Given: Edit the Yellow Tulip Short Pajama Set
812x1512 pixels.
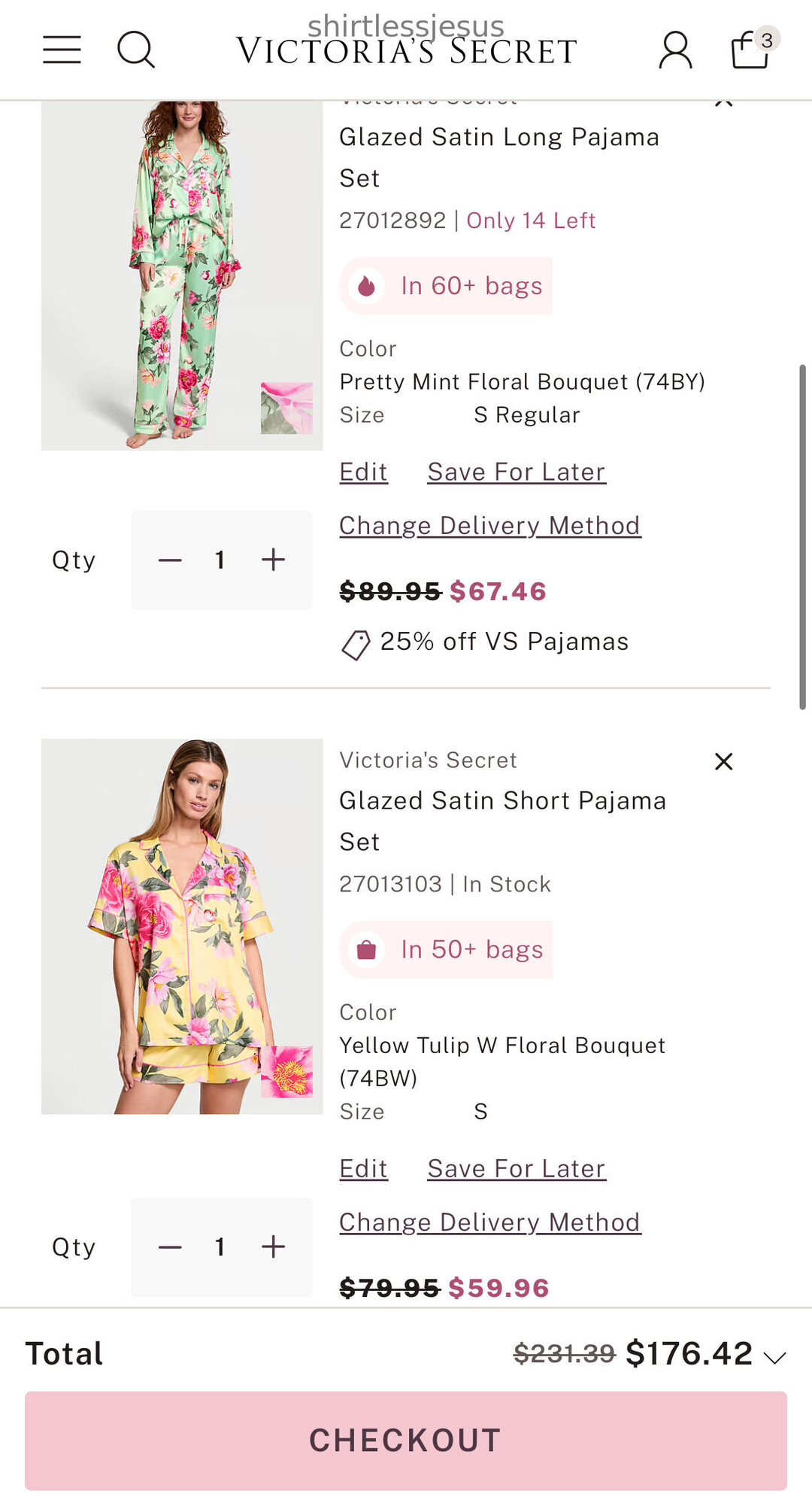Looking at the screenshot, I should [x=363, y=1169].
